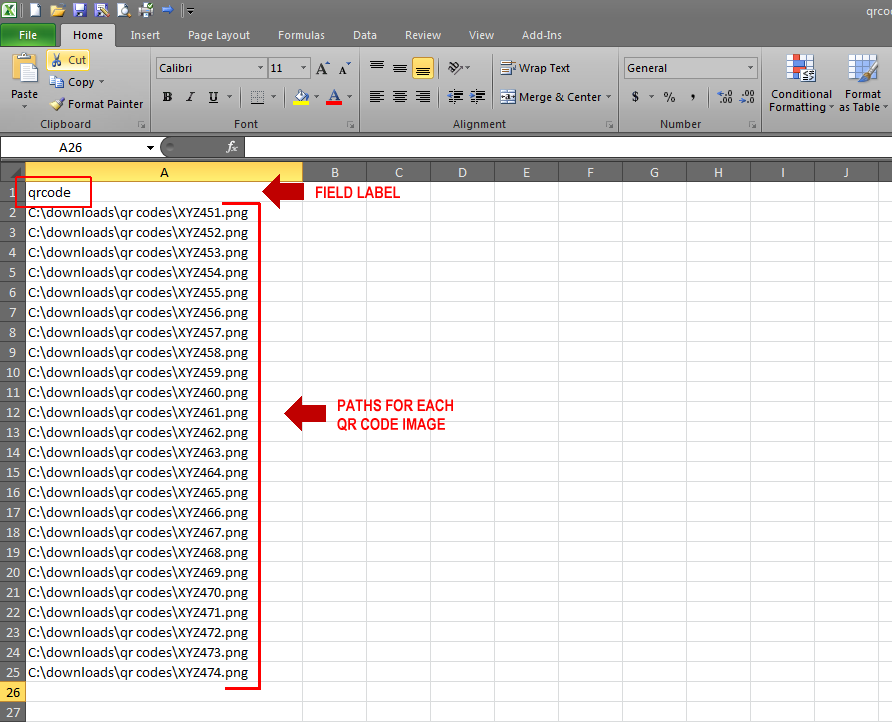Open the font size dropdown

pos(304,68)
